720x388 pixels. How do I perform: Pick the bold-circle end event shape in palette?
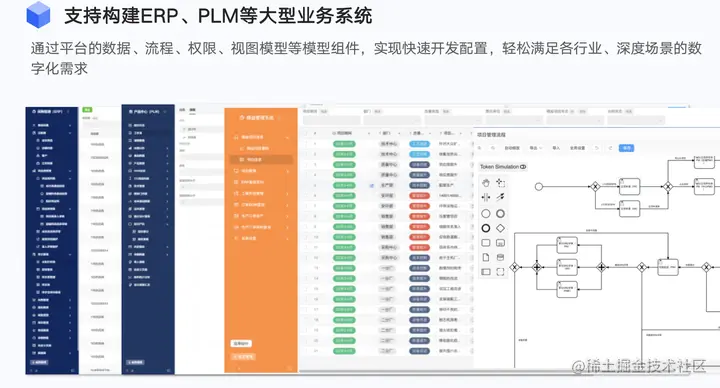[486, 228]
